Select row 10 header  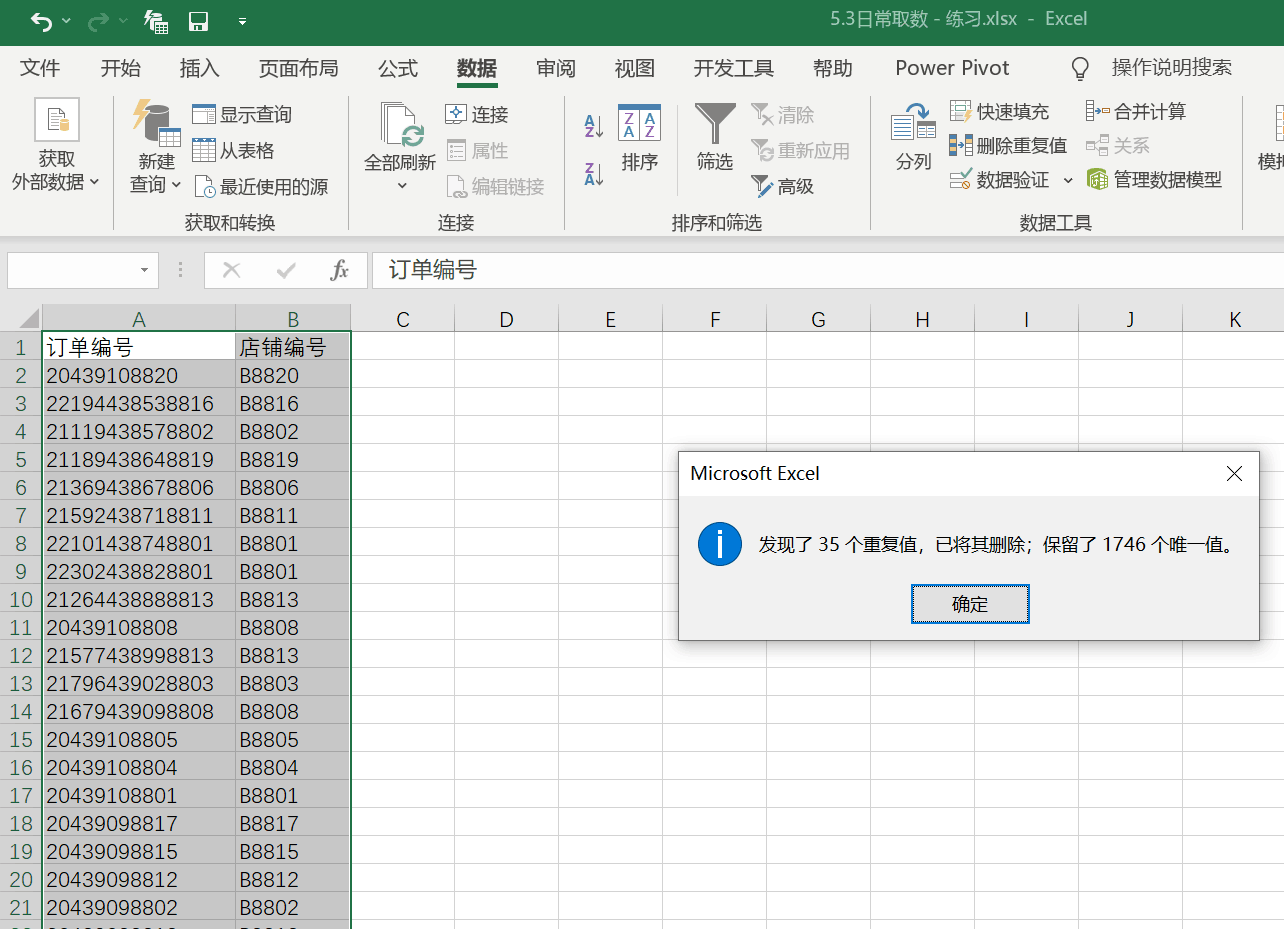point(21,600)
